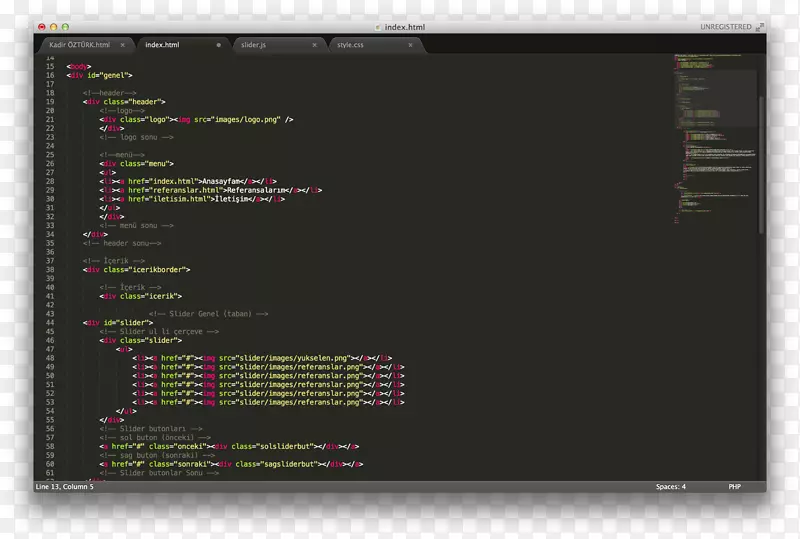Click the red window close button

[x=42, y=26]
